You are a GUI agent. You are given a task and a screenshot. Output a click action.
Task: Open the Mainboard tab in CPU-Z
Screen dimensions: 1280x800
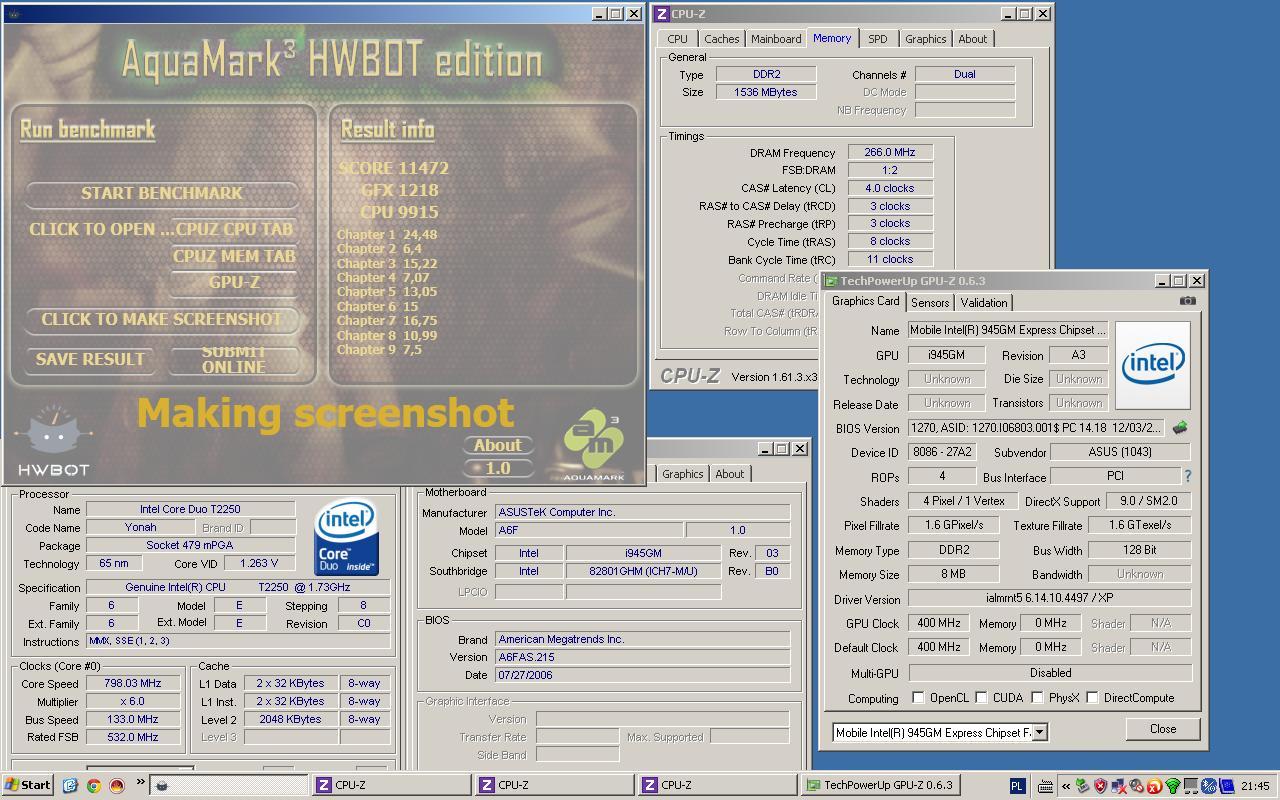coord(776,39)
